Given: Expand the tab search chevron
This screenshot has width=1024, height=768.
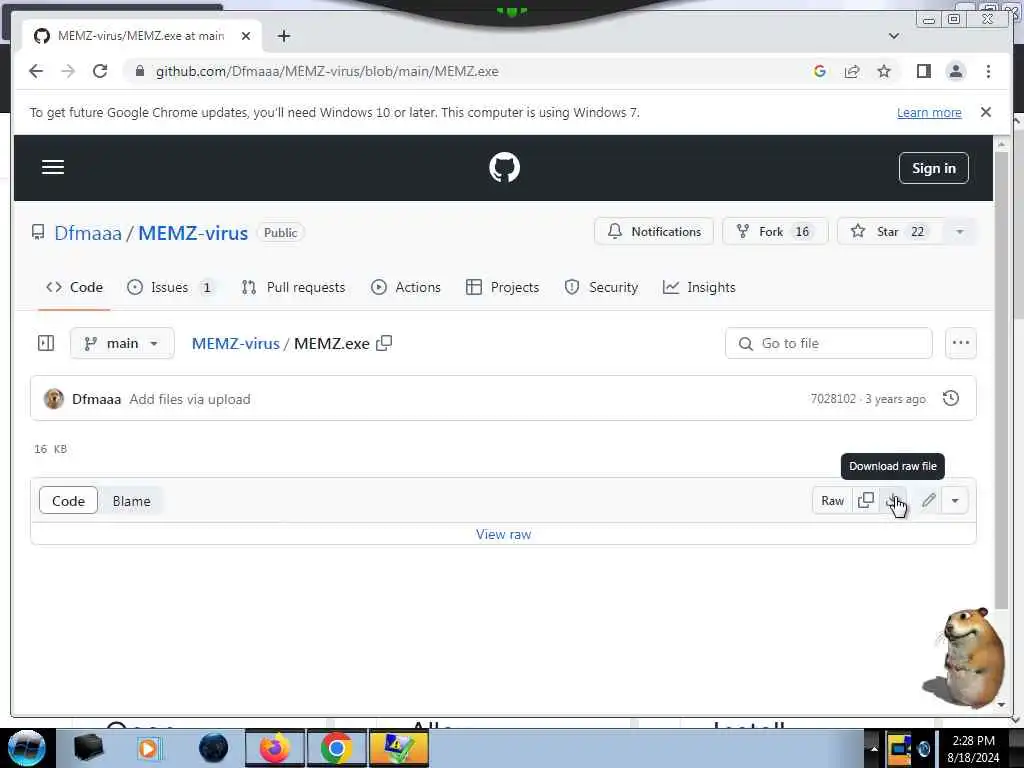Looking at the screenshot, I should (893, 36).
